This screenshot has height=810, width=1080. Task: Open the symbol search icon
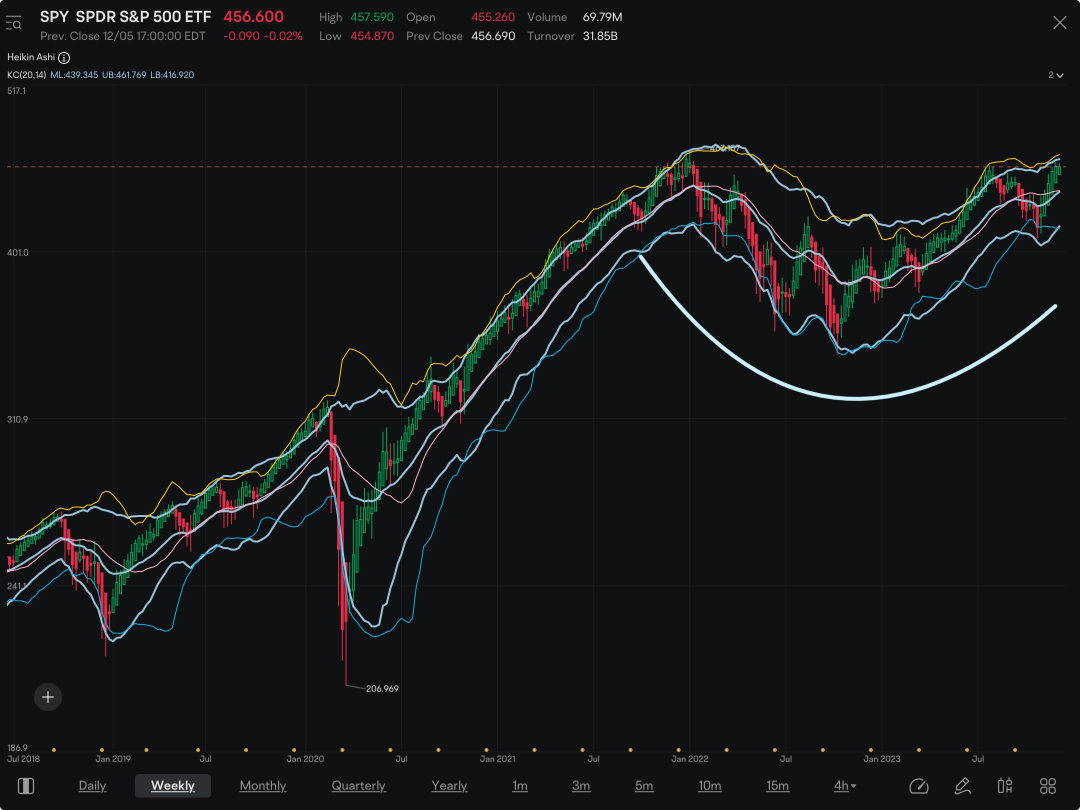14,24
